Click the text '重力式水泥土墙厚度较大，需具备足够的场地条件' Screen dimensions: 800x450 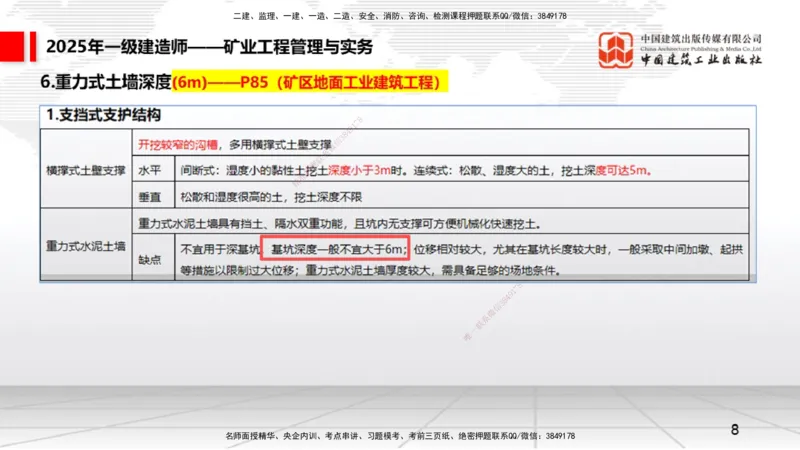(x=430, y=270)
